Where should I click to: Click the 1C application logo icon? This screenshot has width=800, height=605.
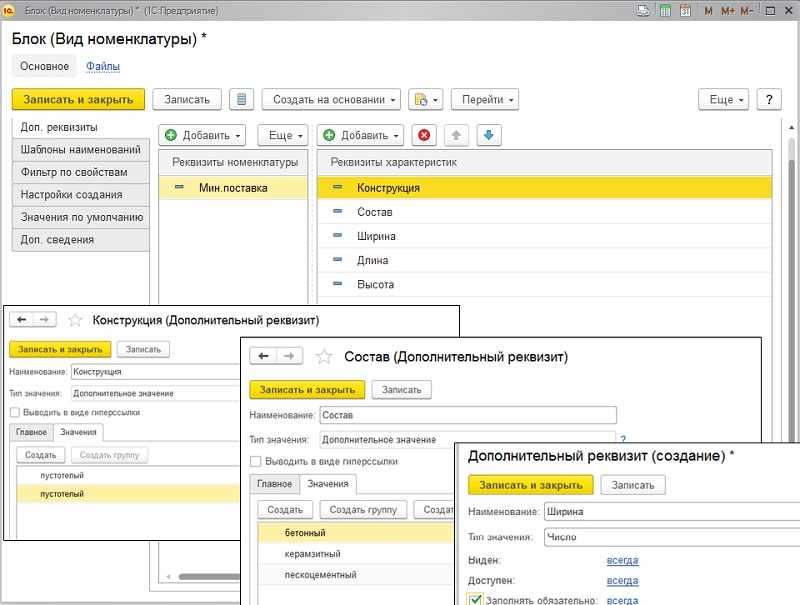(9, 10)
